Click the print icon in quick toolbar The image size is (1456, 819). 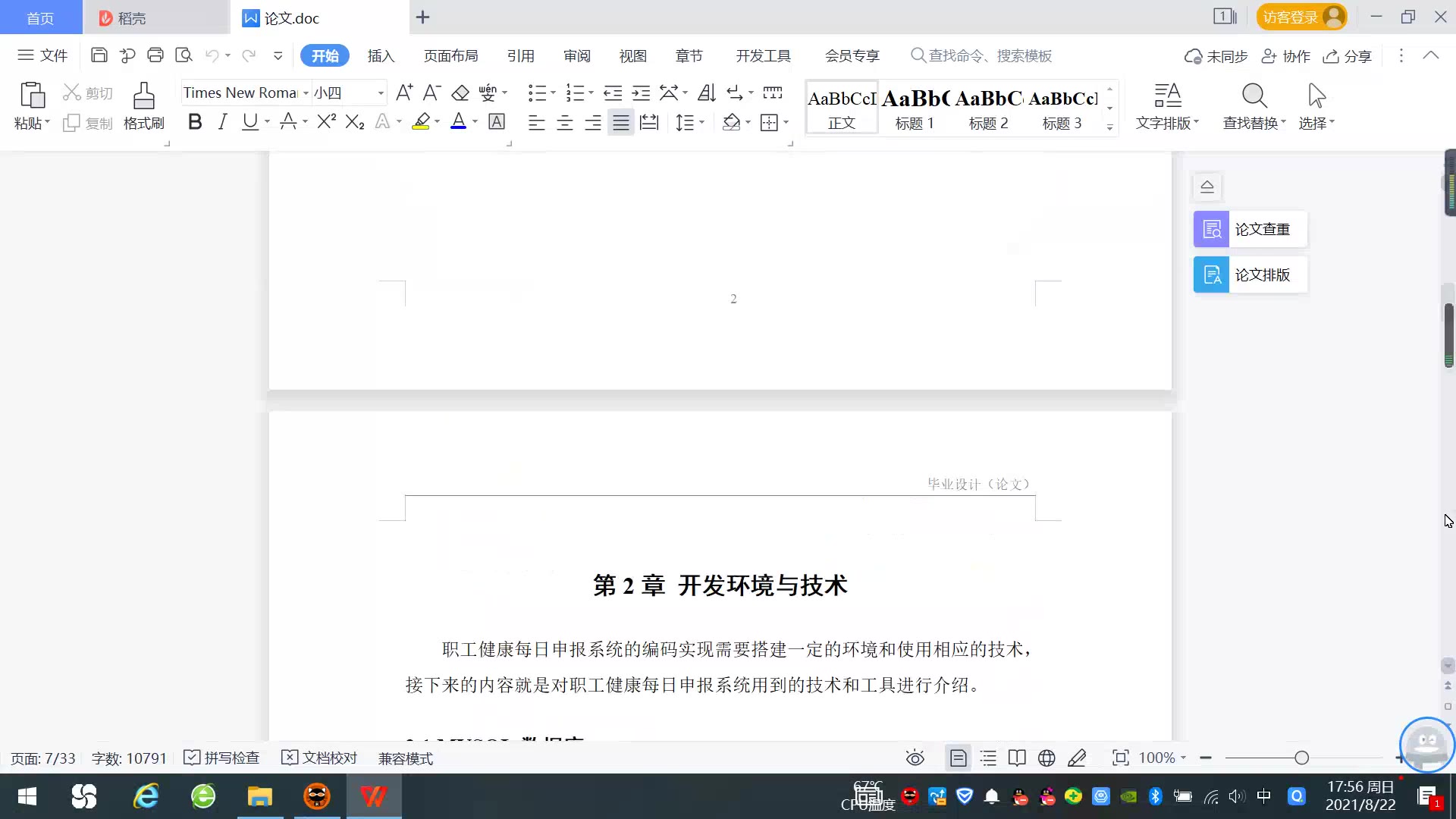click(x=155, y=55)
